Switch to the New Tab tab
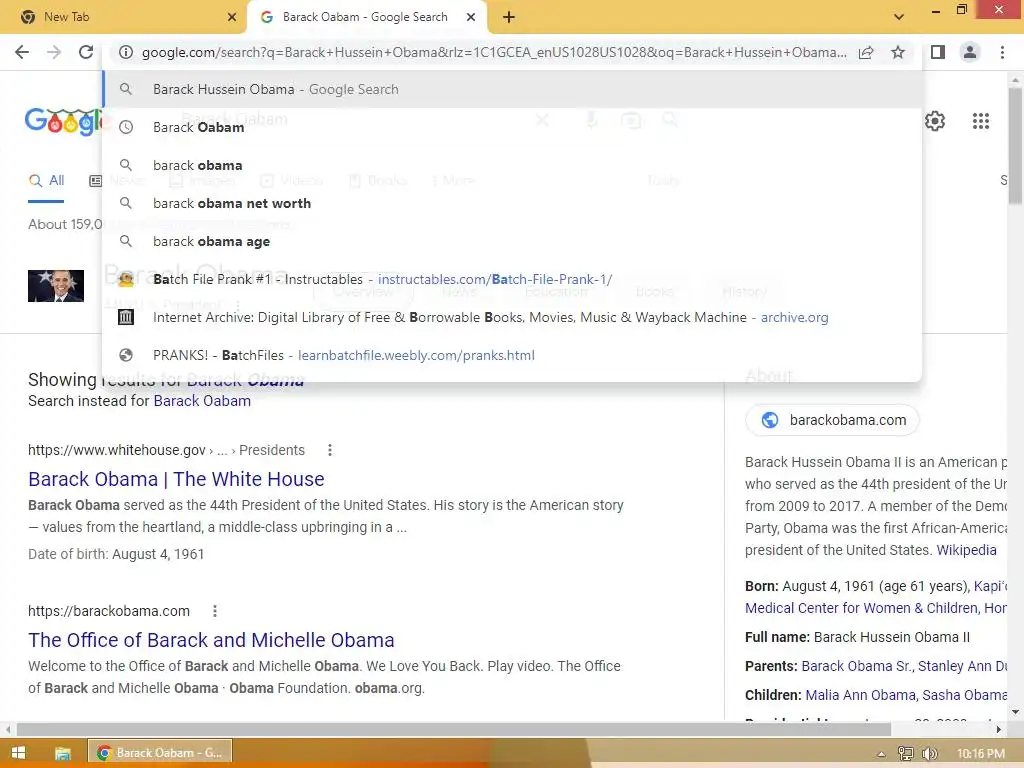Image resolution: width=1024 pixels, height=768 pixels. coord(123,17)
